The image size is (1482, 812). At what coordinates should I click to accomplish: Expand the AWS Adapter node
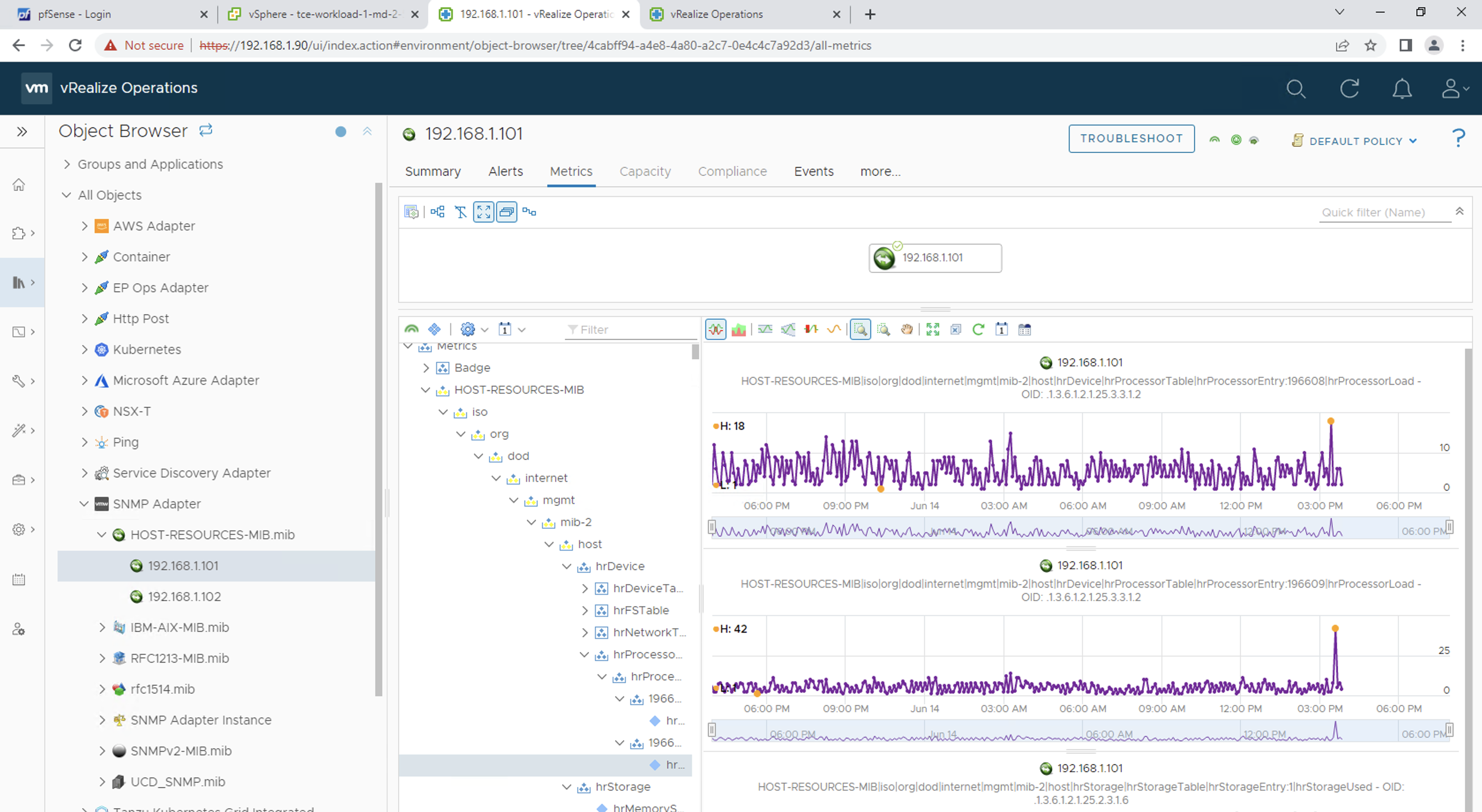(85, 226)
